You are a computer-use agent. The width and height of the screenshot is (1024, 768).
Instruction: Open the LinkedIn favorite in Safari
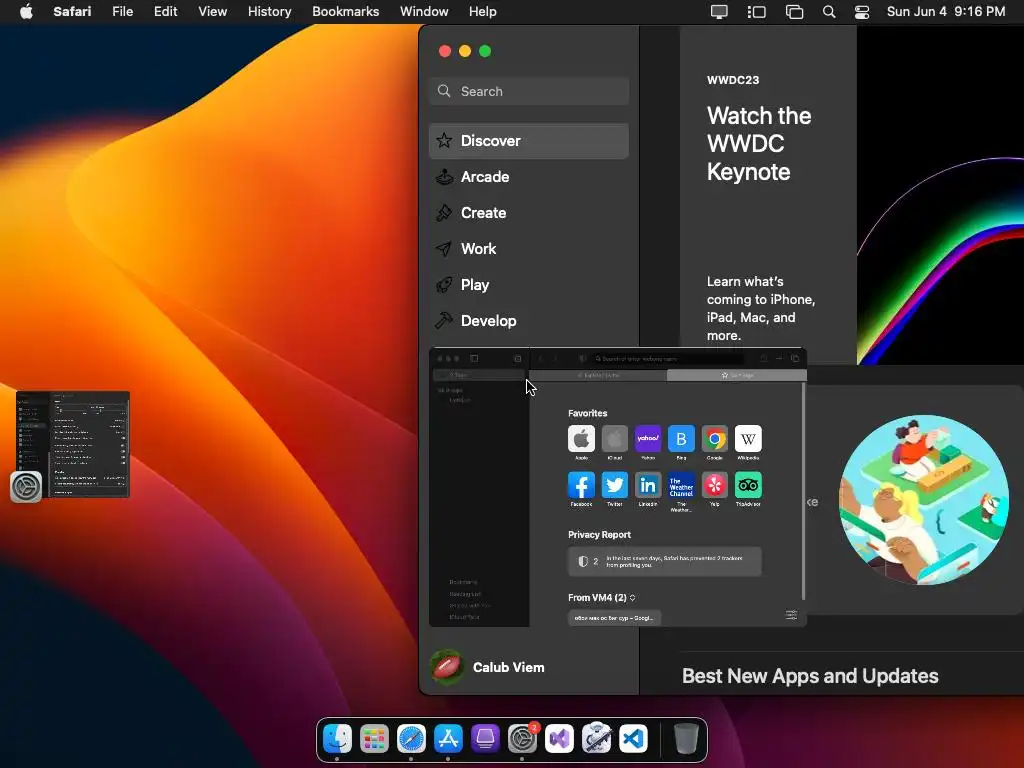pos(648,485)
